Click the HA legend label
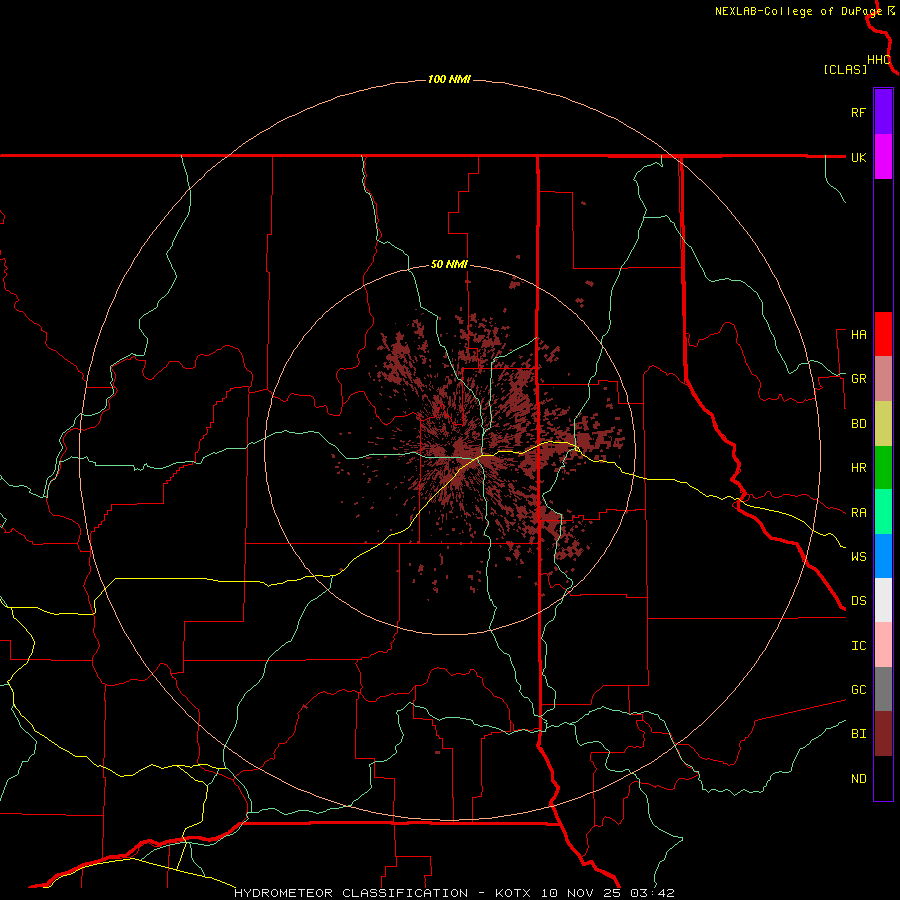This screenshot has height=900, width=900. (x=858, y=335)
